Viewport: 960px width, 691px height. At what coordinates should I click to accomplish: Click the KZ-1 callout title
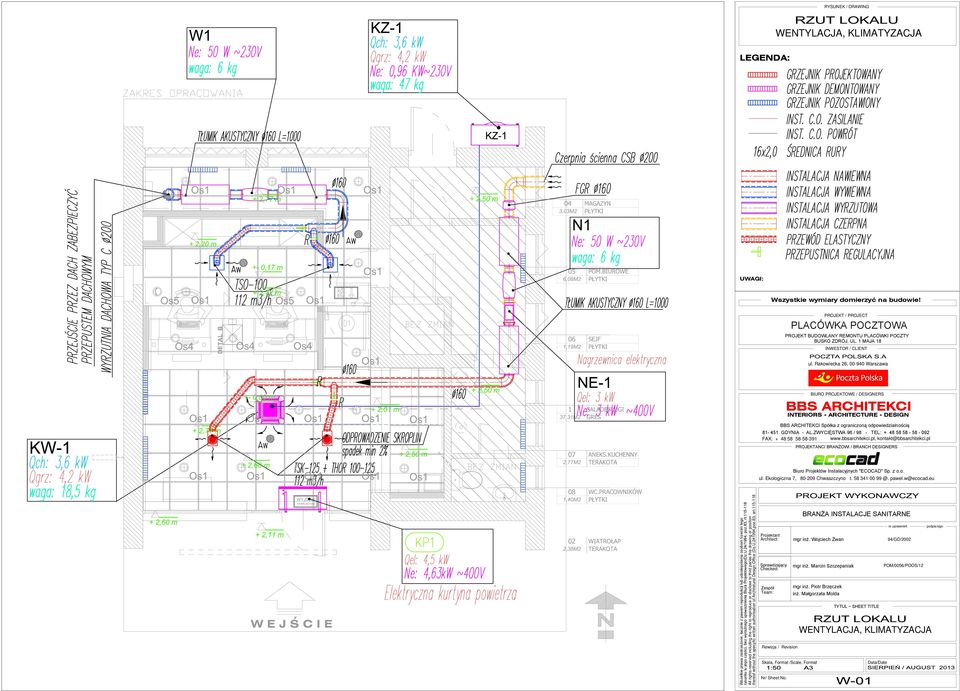pyautogui.click(x=387, y=28)
